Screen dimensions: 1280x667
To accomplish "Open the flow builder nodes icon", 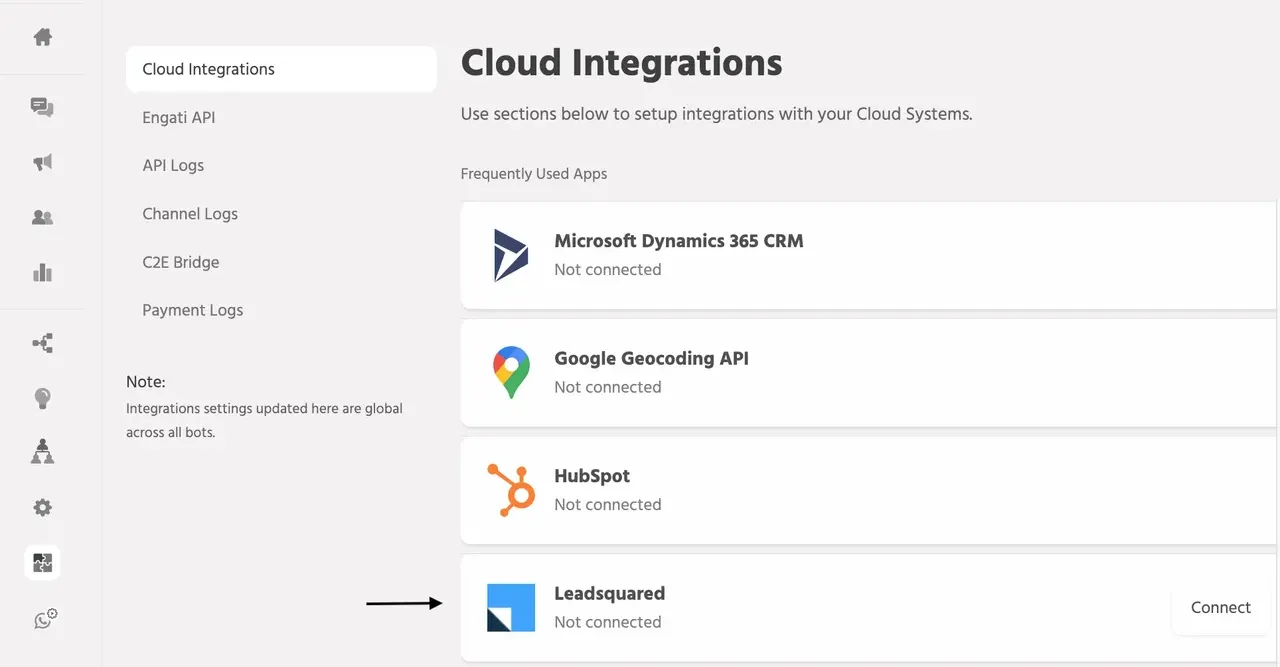I will (42, 344).
